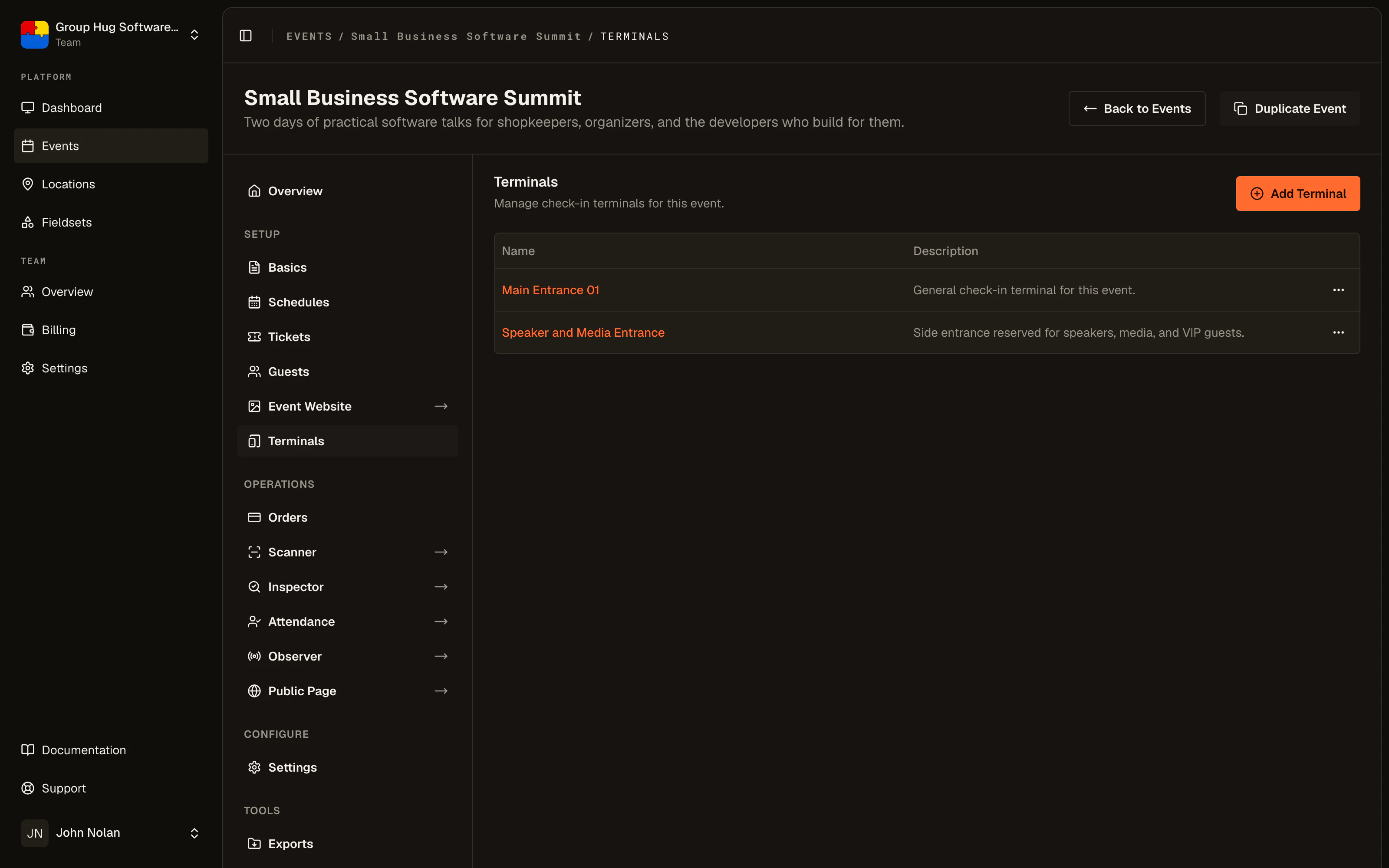
Task: Open Schedules setup page
Action: (347, 302)
